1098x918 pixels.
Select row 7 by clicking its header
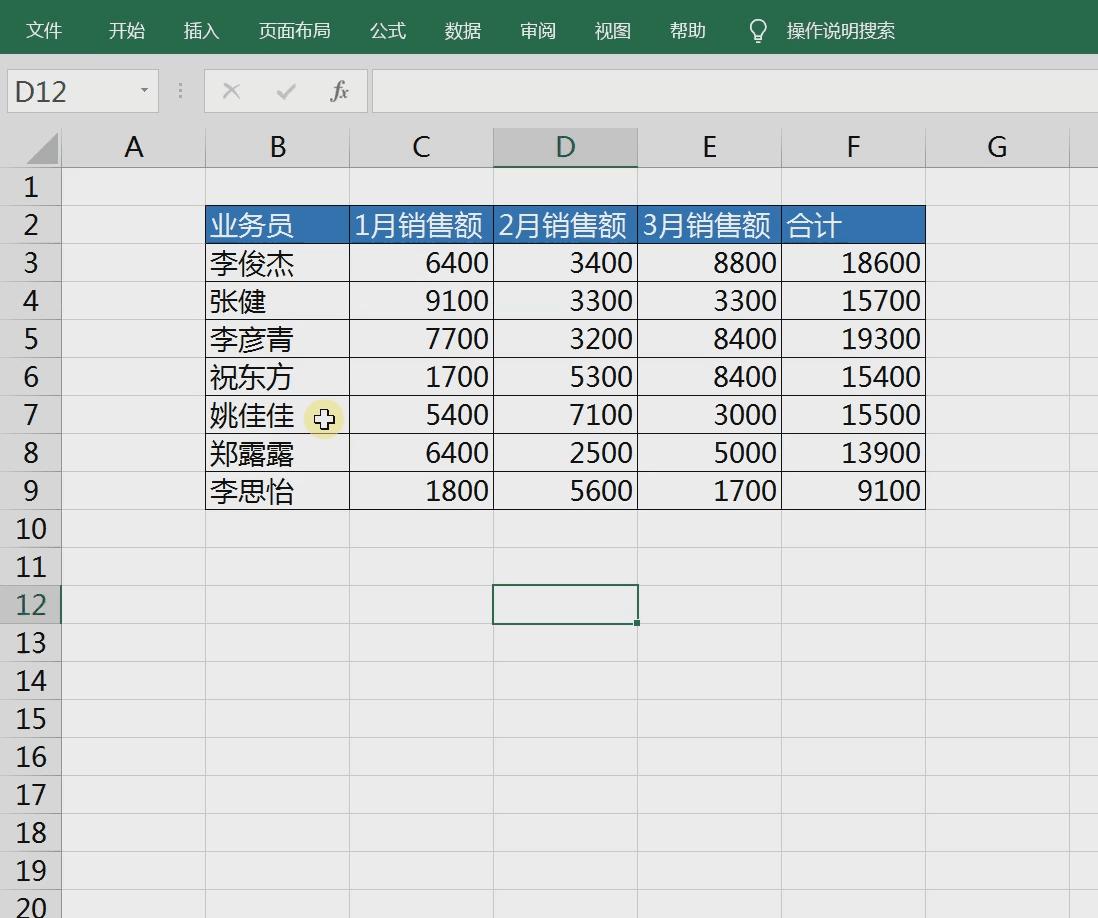(x=32, y=414)
